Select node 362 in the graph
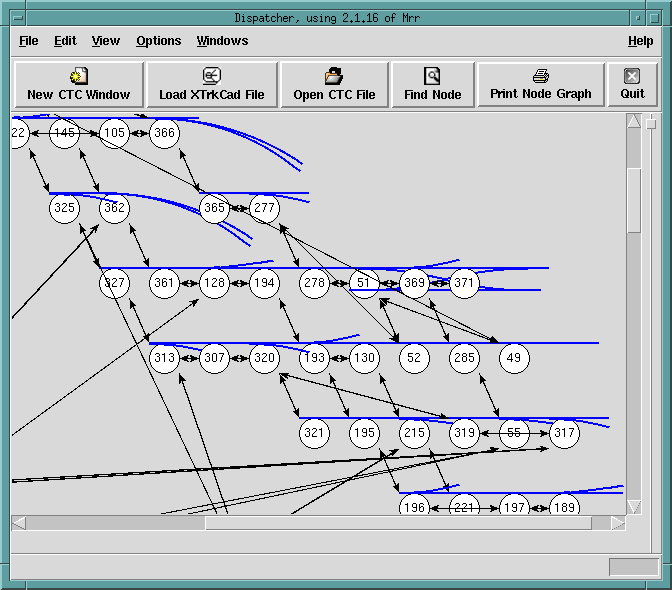Viewport: 672px width, 590px height. click(114, 208)
